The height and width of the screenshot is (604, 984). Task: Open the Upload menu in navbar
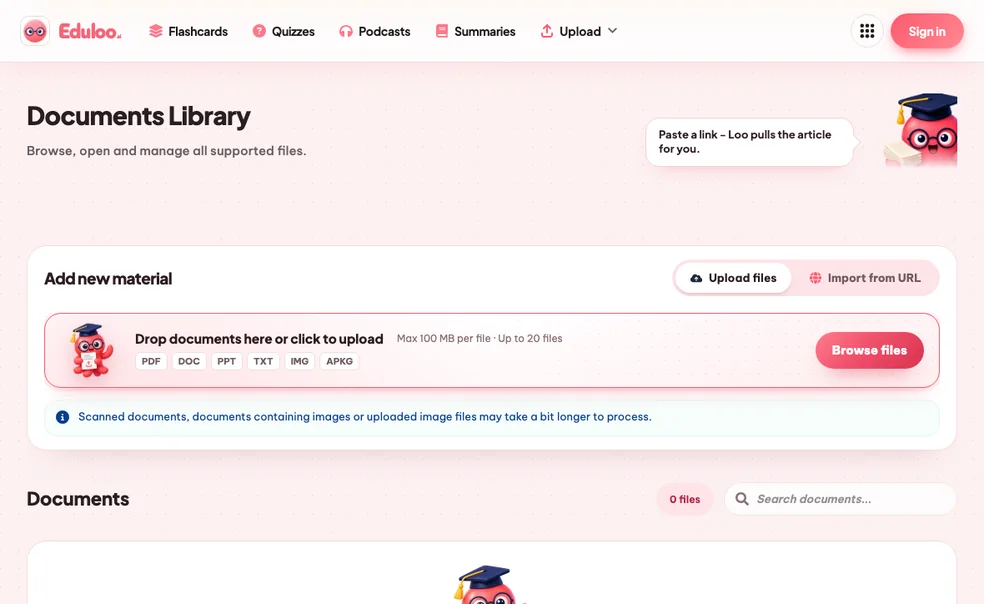coord(579,31)
